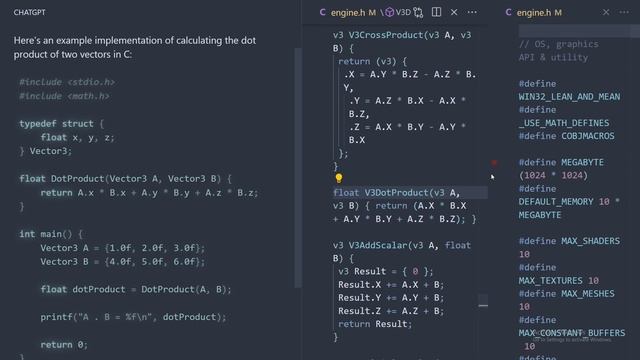Click the V3D breadcrumb label
The image size is (640, 360).
pyautogui.click(x=403, y=13)
